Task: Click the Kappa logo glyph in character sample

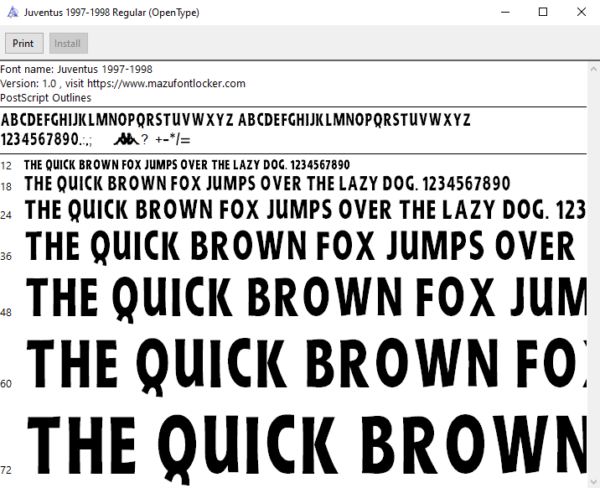Action: click(126, 140)
